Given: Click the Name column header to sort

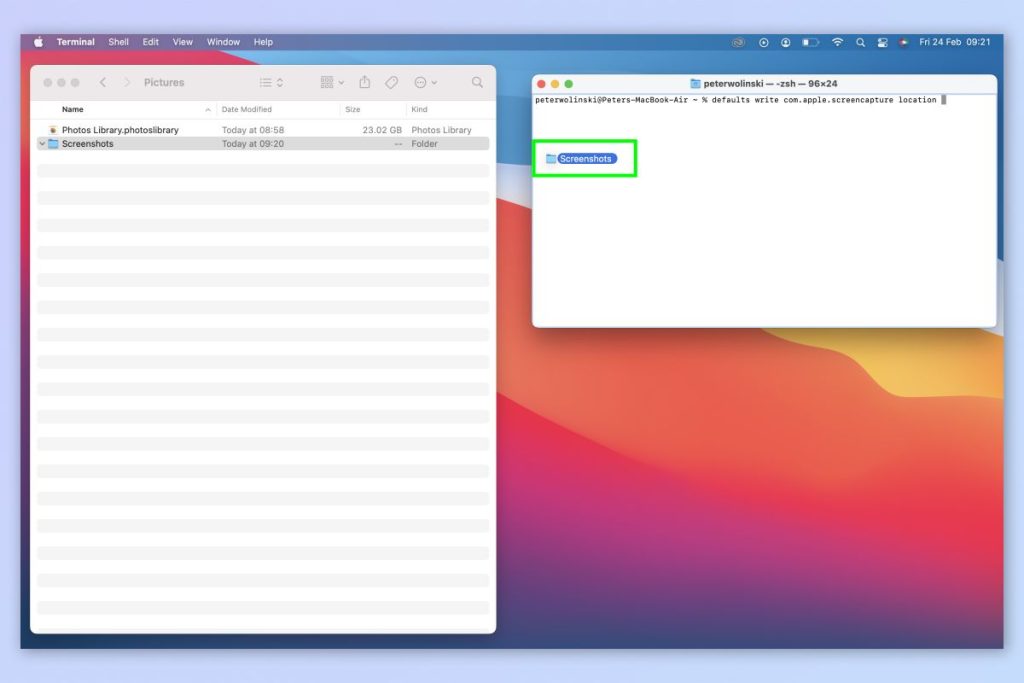Looking at the screenshot, I should click(x=71, y=109).
